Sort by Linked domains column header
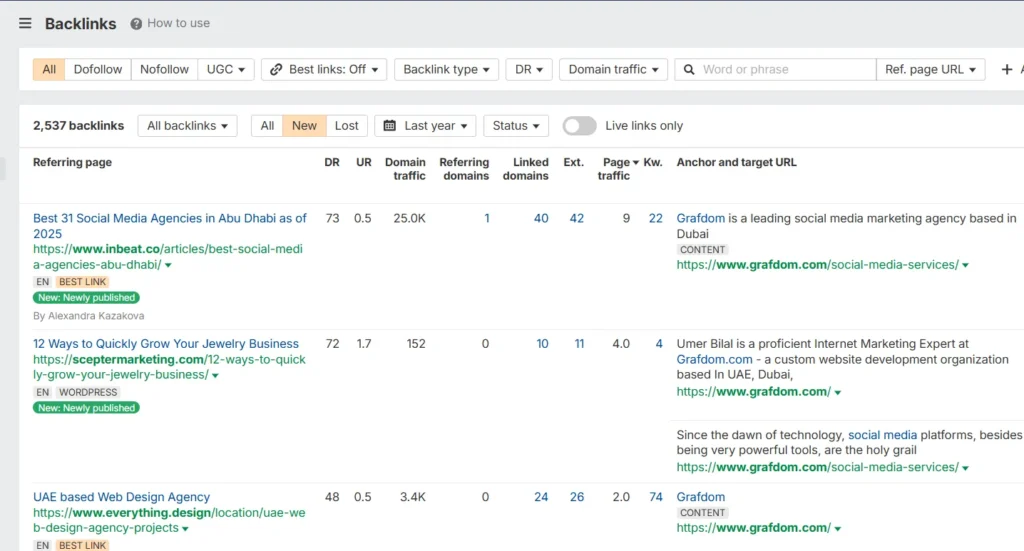 526,168
